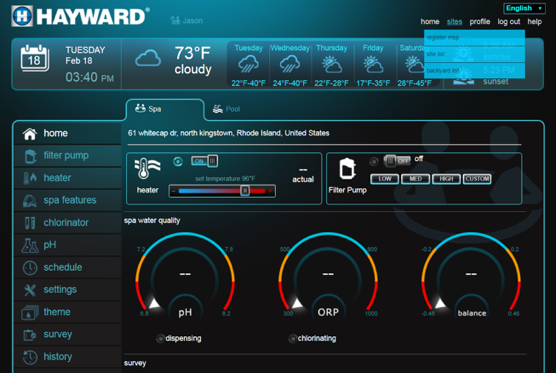Click the settings tools icon
Image resolution: width=556 pixels, height=373 pixels.
[30, 290]
